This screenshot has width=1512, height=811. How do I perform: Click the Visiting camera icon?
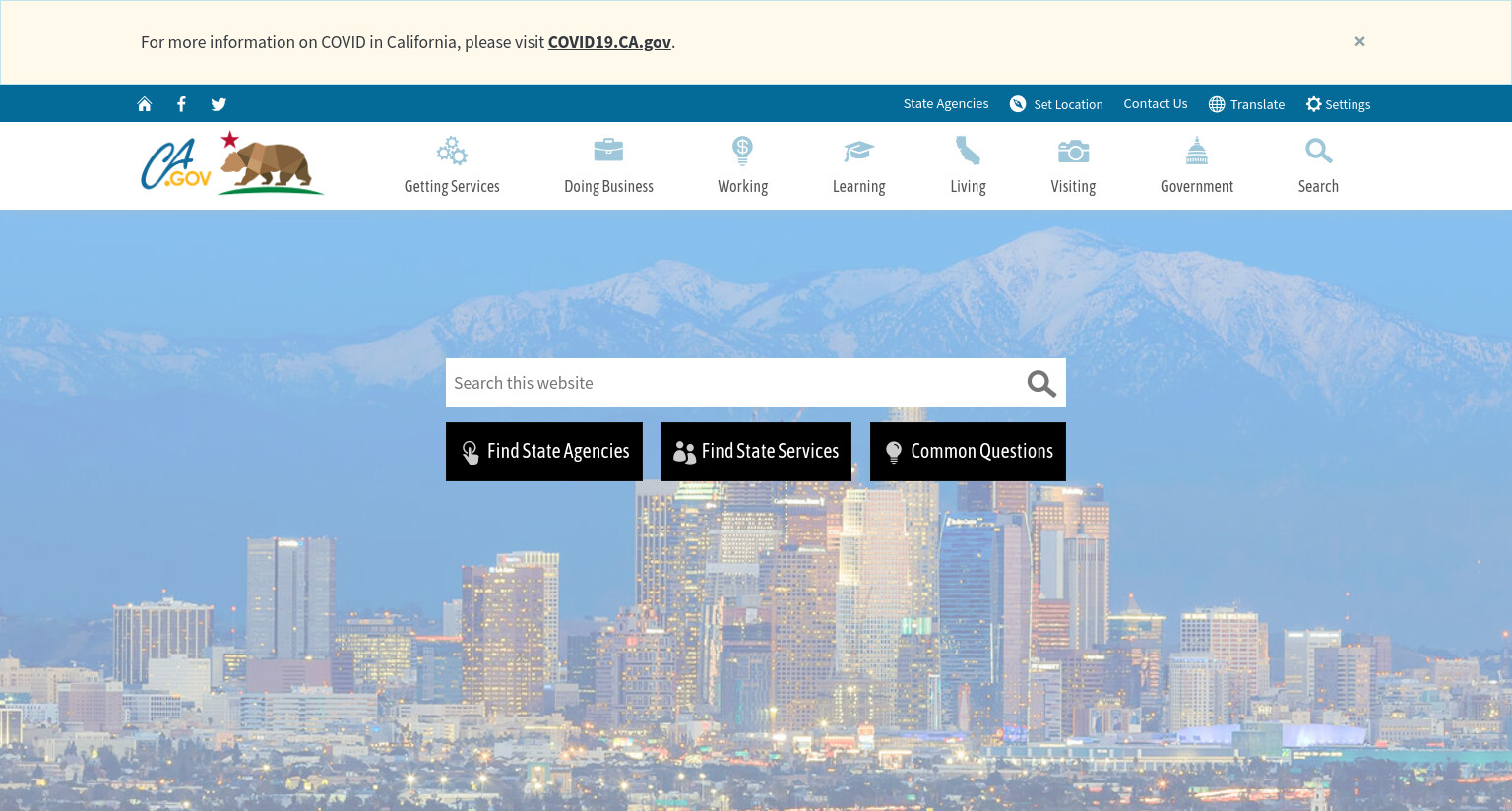click(x=1073, y=151)
